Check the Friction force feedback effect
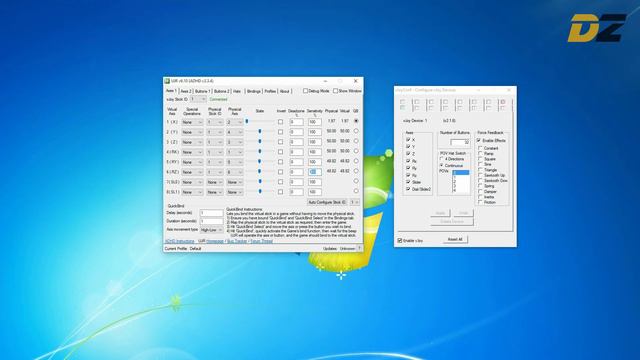640x360 pixels. tap(480, 202)
